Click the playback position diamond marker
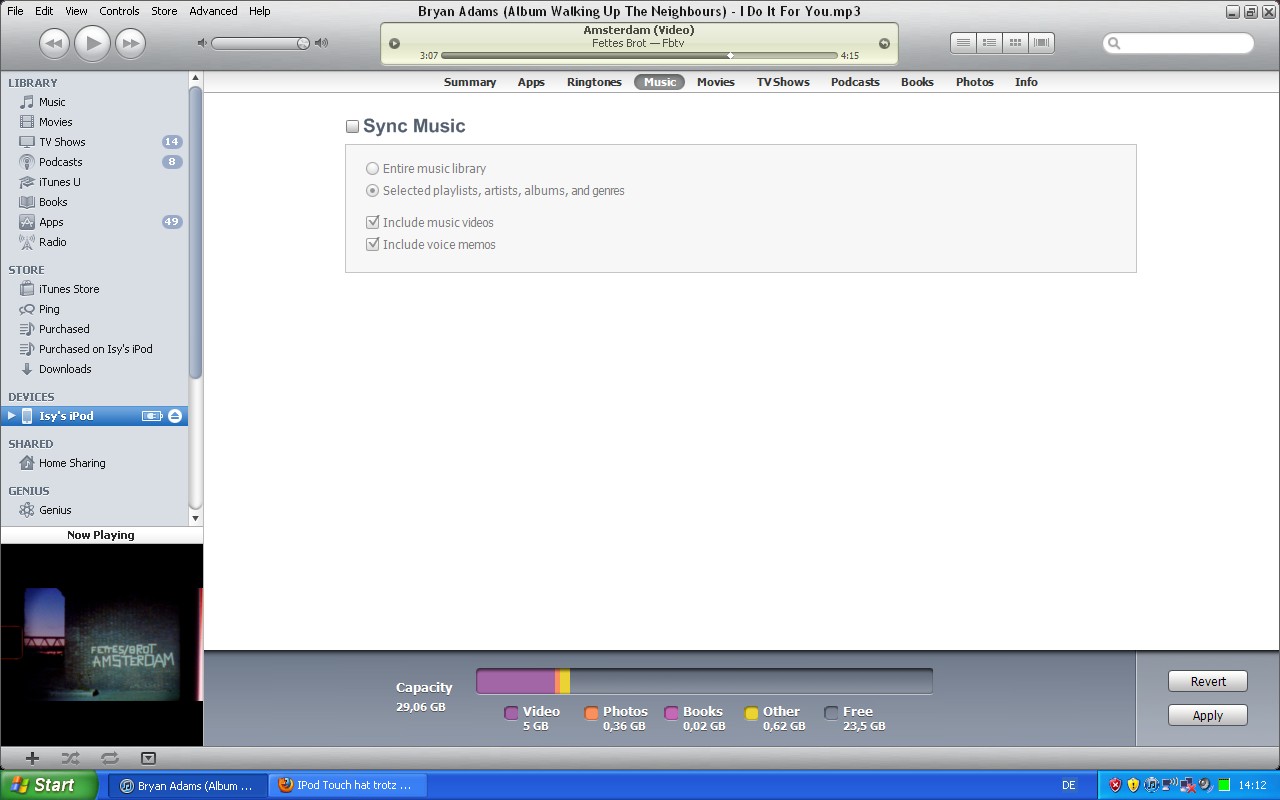 tap(730, 56)
